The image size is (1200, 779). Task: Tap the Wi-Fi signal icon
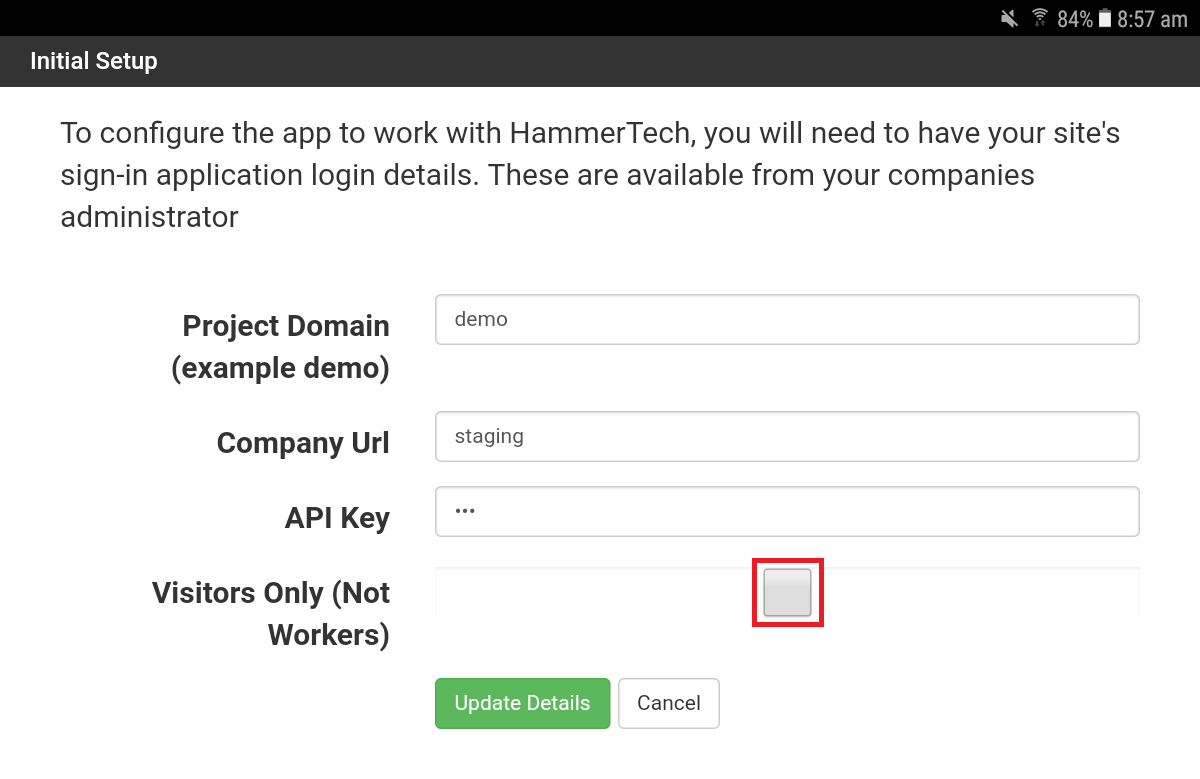tap(1040, 18)
